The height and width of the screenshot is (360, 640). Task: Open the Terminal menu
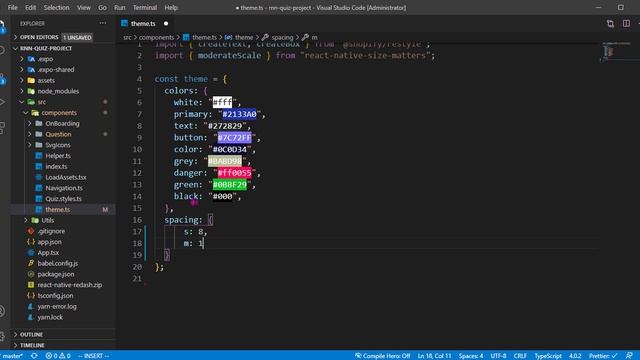pyautogui.click(x=144, y=7)
